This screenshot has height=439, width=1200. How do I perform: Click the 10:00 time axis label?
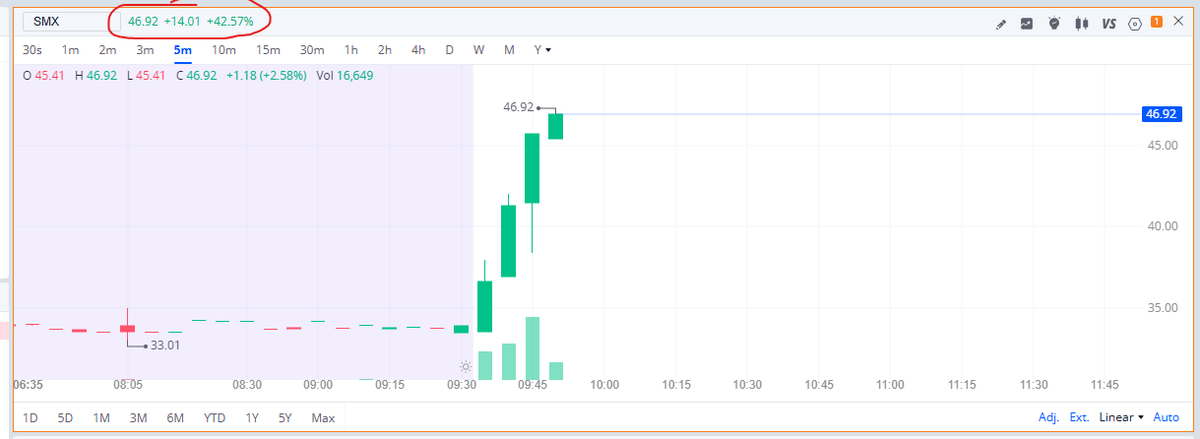point(604,384)
